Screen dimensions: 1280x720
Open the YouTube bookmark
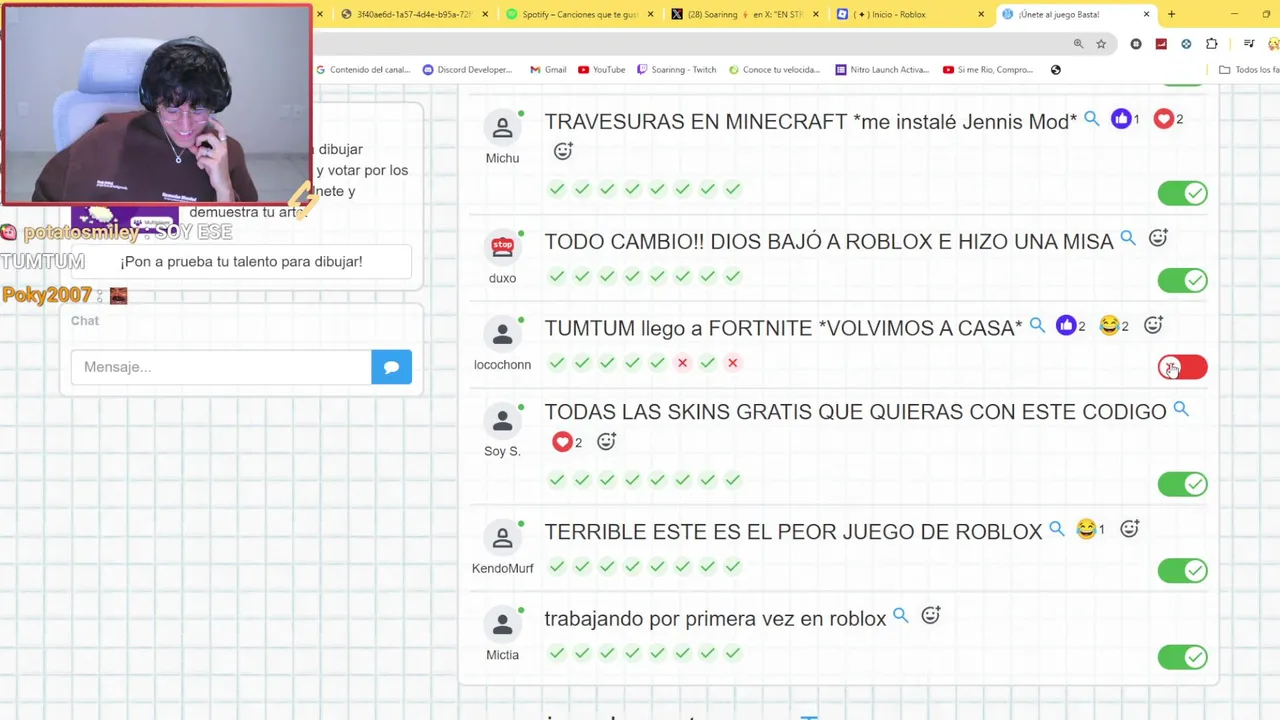point(601,70)
